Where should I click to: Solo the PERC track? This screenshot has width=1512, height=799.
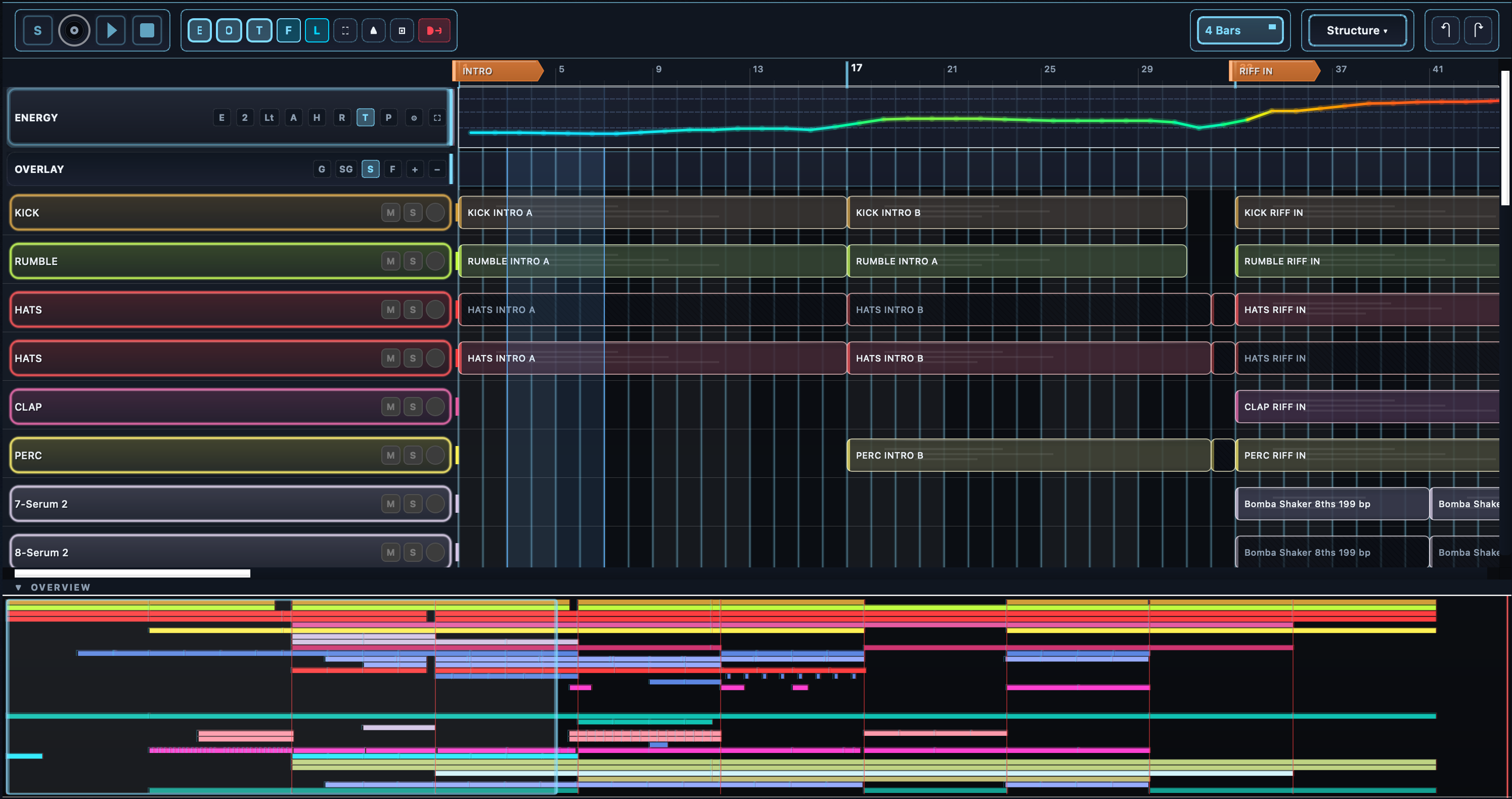pyautogui.click(x=413, y=456)
